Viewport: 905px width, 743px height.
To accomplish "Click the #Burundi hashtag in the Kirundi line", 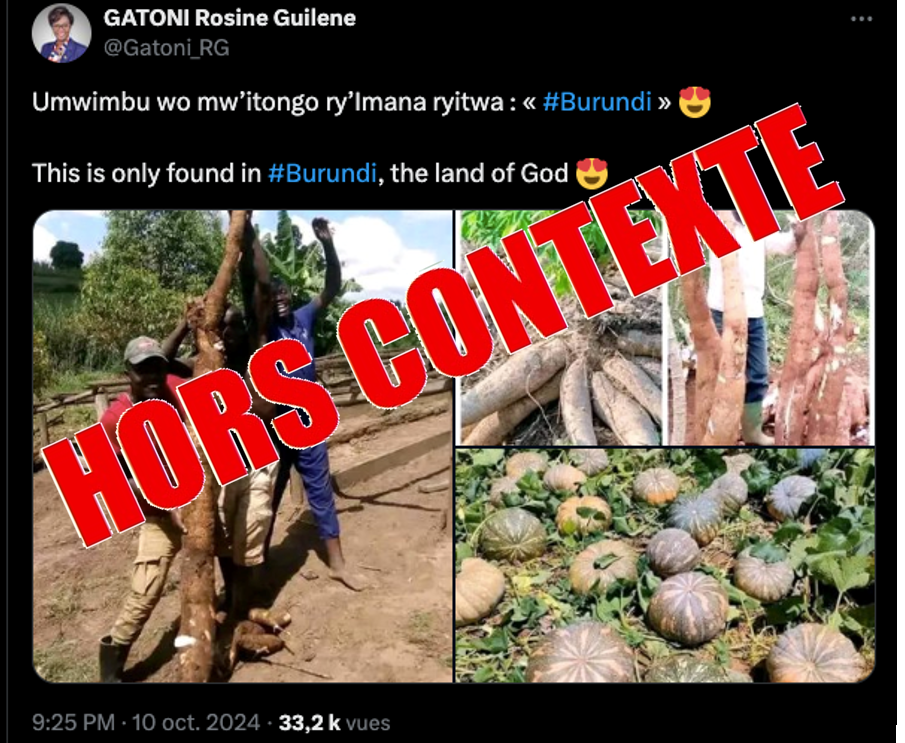I will 597,103.
